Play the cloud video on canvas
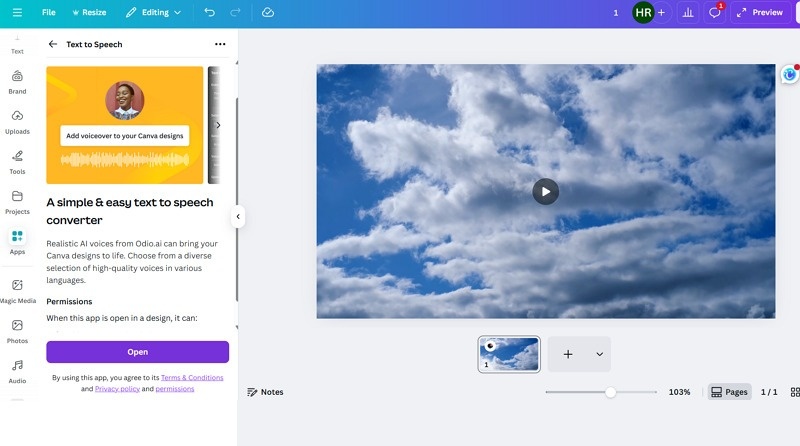Viewport: 800px width, 446px height. click(545, 191)
